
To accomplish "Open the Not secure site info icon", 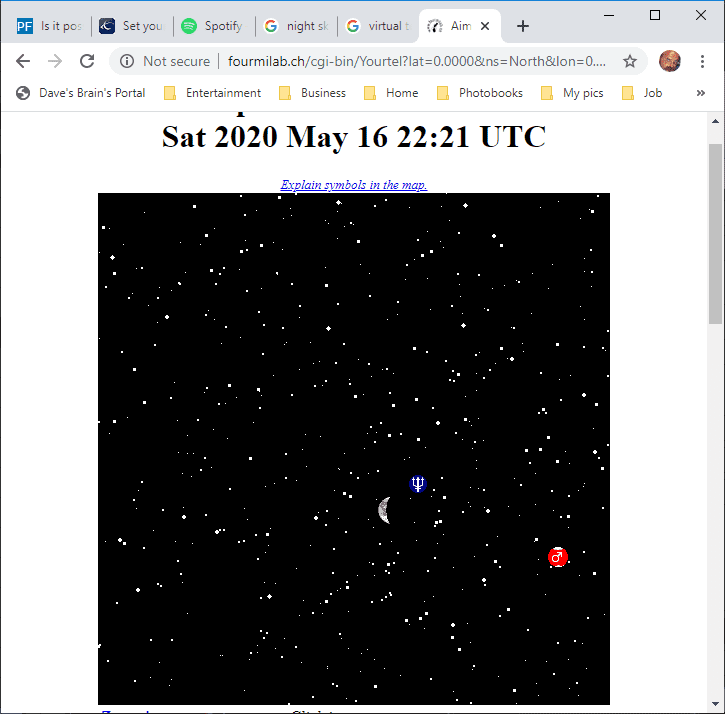I will tap(127, 61).
